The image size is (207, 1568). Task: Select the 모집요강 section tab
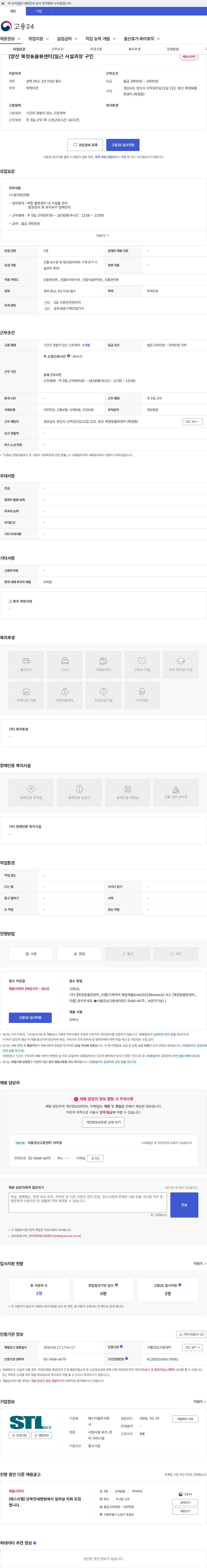(x=19, y=49)
